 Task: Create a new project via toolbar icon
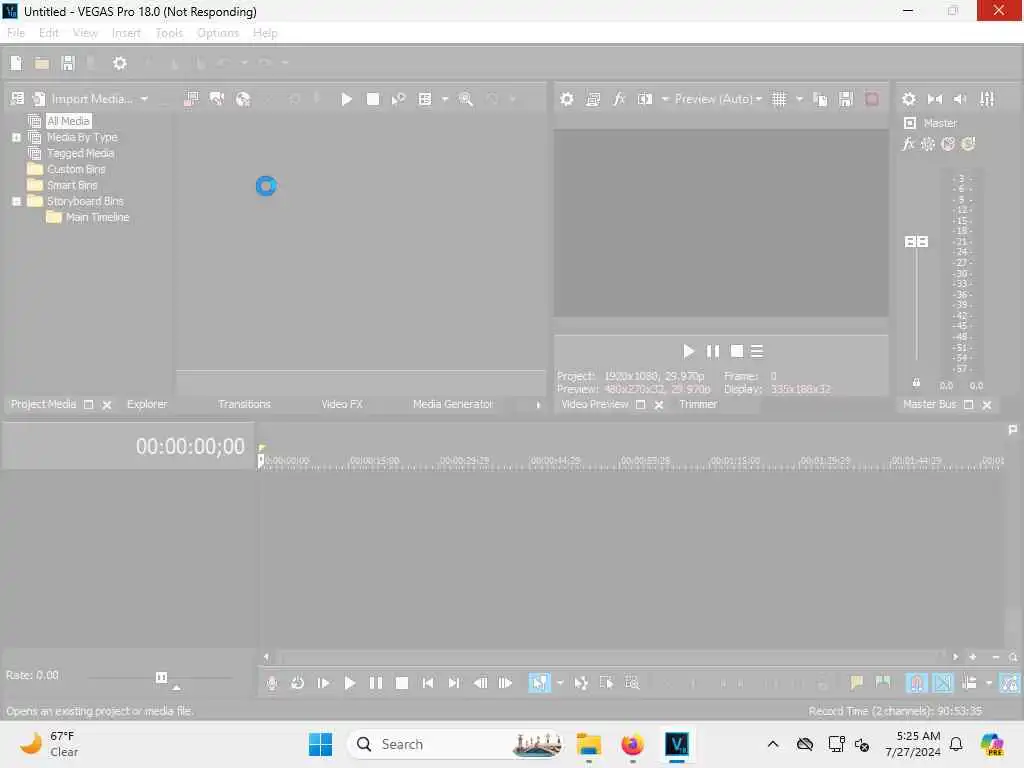click(16, 63)
